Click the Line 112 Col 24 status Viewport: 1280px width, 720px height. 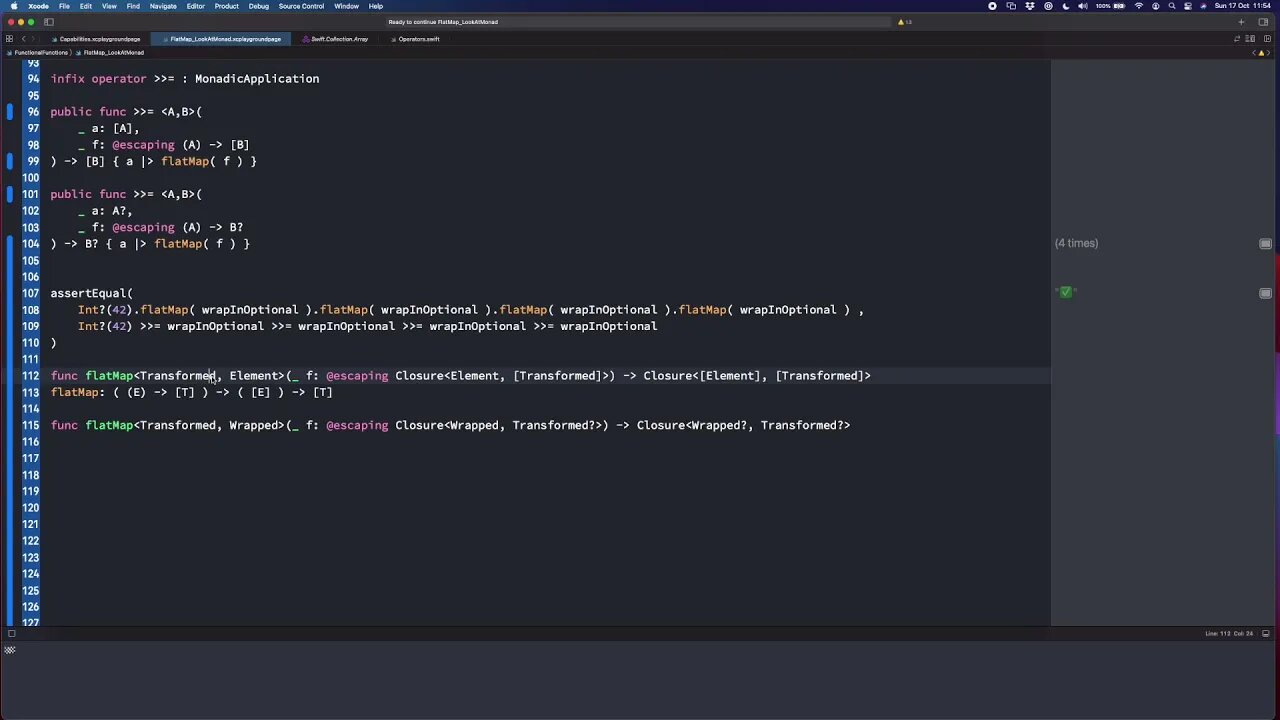click(x=1229, y=633)
